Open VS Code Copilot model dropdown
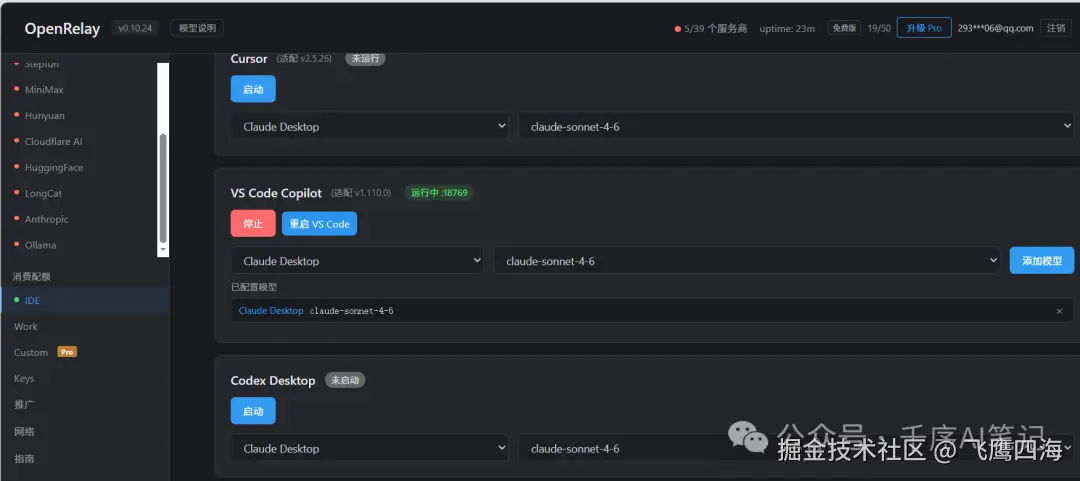This screenshot has height=481, width=1080. click(x=747, y=260)
